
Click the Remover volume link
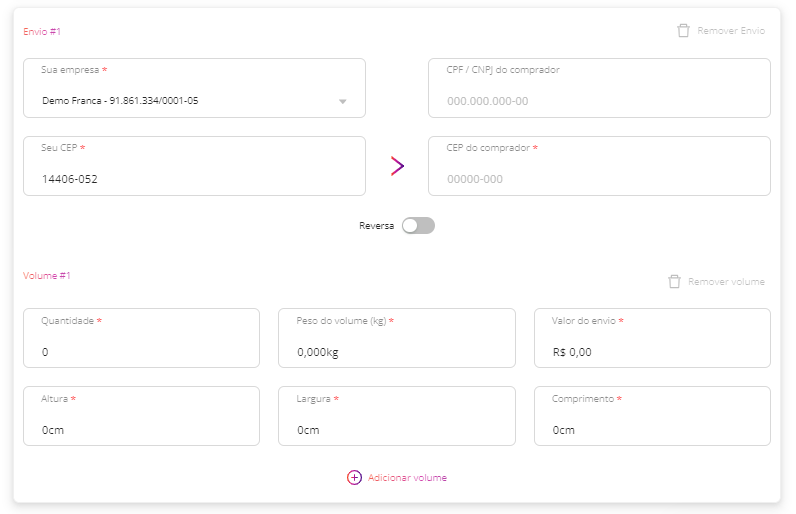click(x=726, y=282)
